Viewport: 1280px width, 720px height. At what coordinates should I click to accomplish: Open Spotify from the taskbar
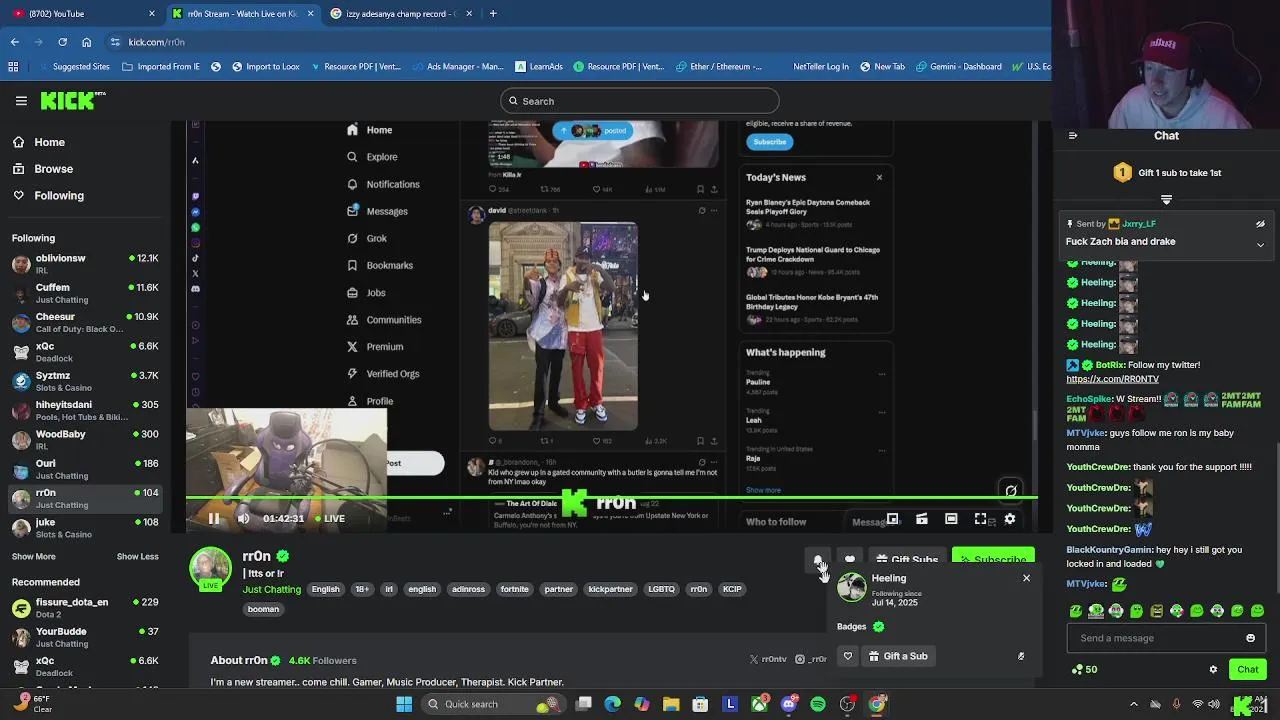coord(818,704)
